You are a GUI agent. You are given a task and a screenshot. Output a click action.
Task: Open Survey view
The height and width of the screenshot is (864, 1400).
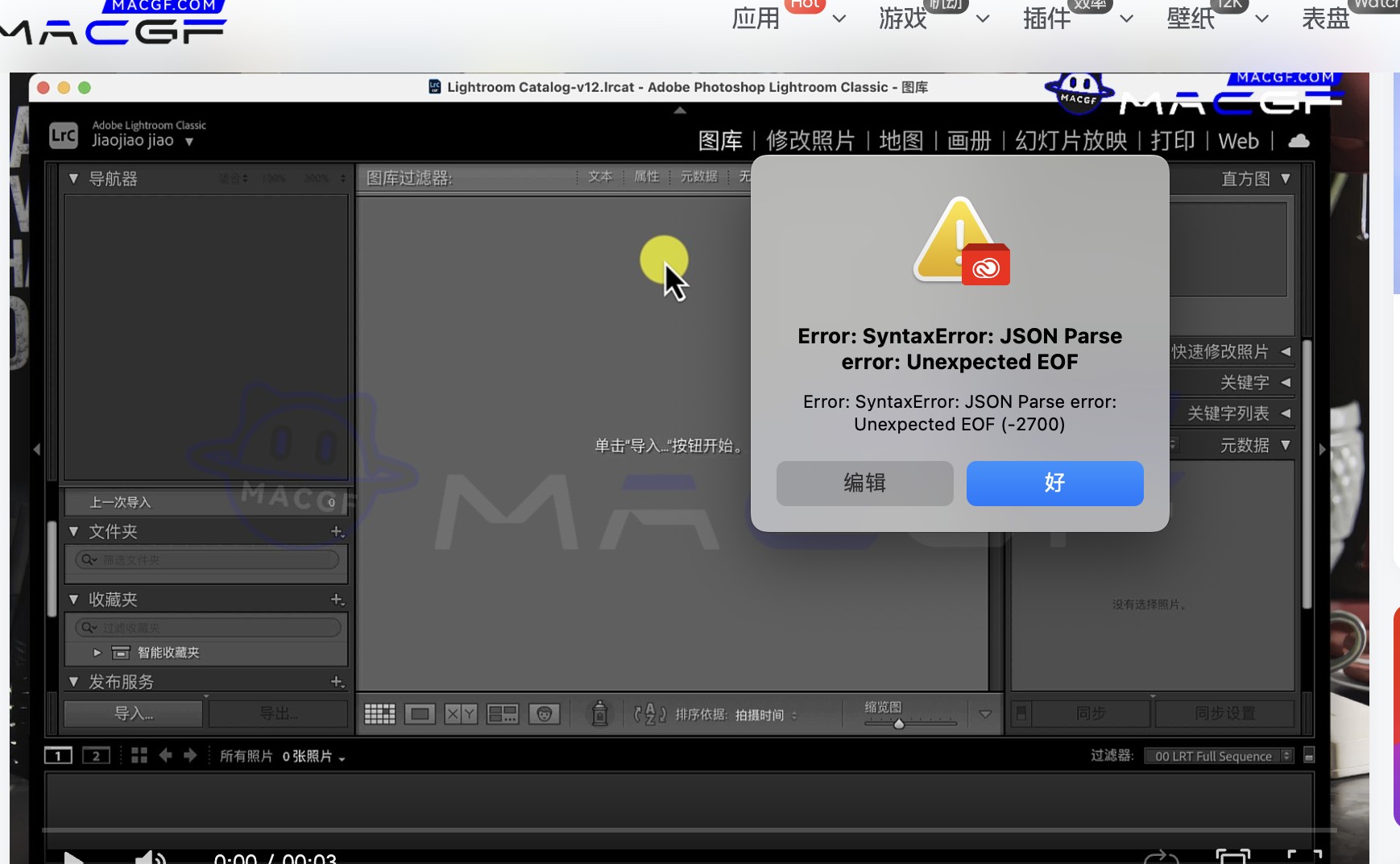click(503, 712)
